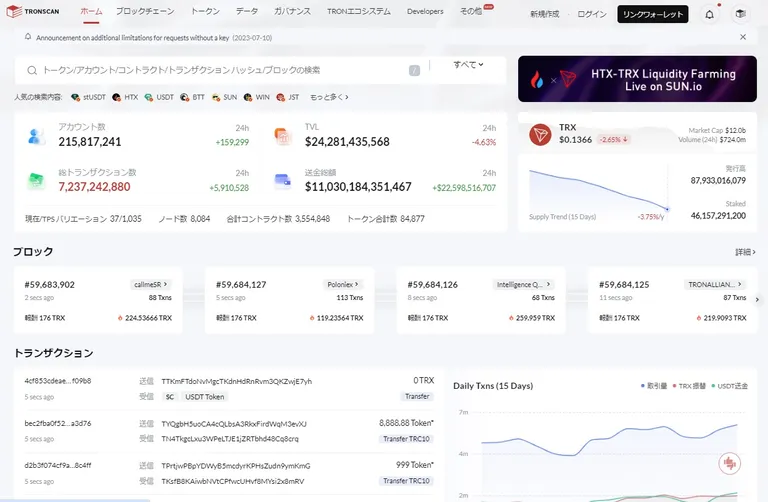Click burn flame icon on block #59,683,902
Screen dimensions: 768x502
(120, 318)
